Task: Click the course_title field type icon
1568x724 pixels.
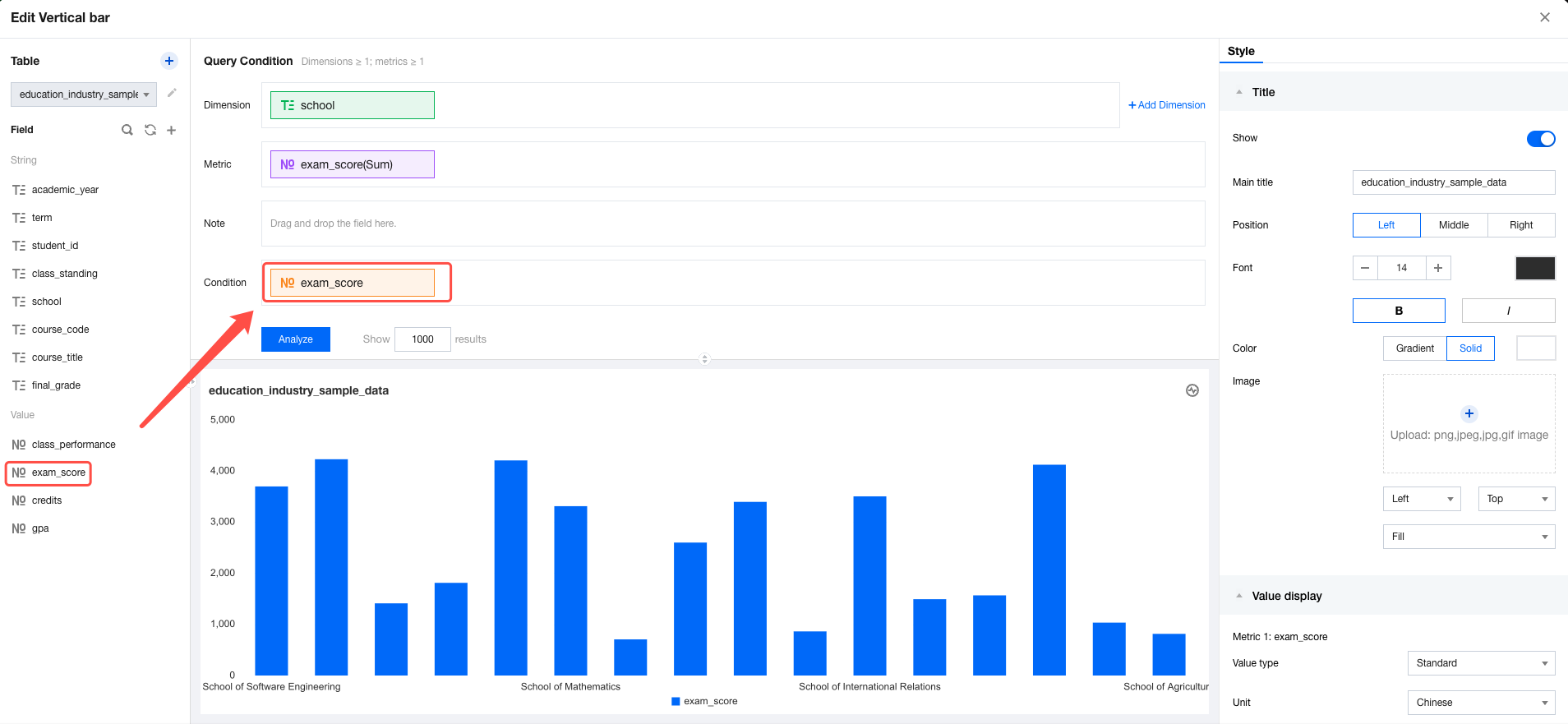Action: click(19, 357)
